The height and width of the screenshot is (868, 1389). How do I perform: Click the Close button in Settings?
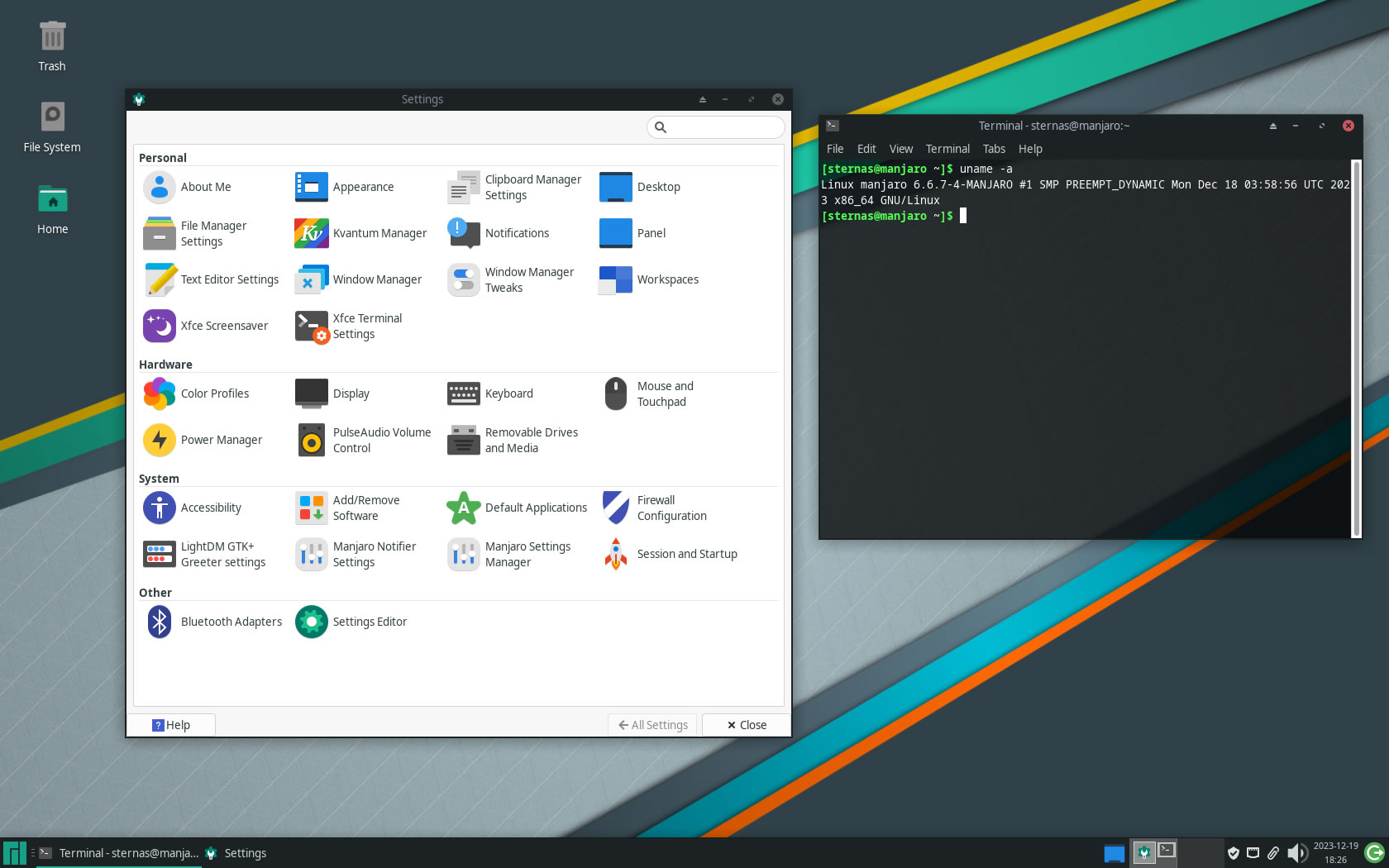(747, 725)
